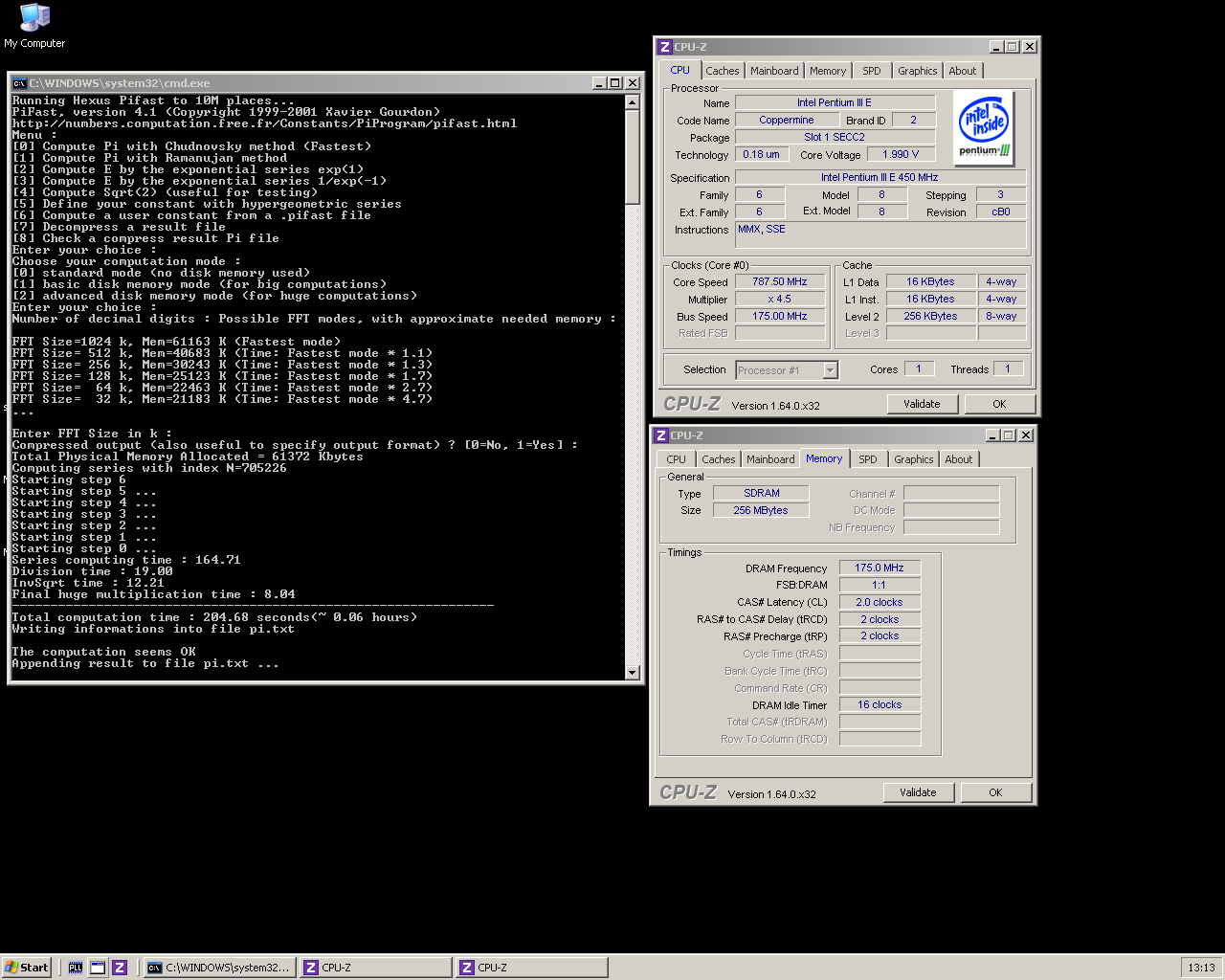The image size is (1225, 980).
Task: Click the DRAM Frequency value 175.0 MHz
Action: click(x=880, y=568)
